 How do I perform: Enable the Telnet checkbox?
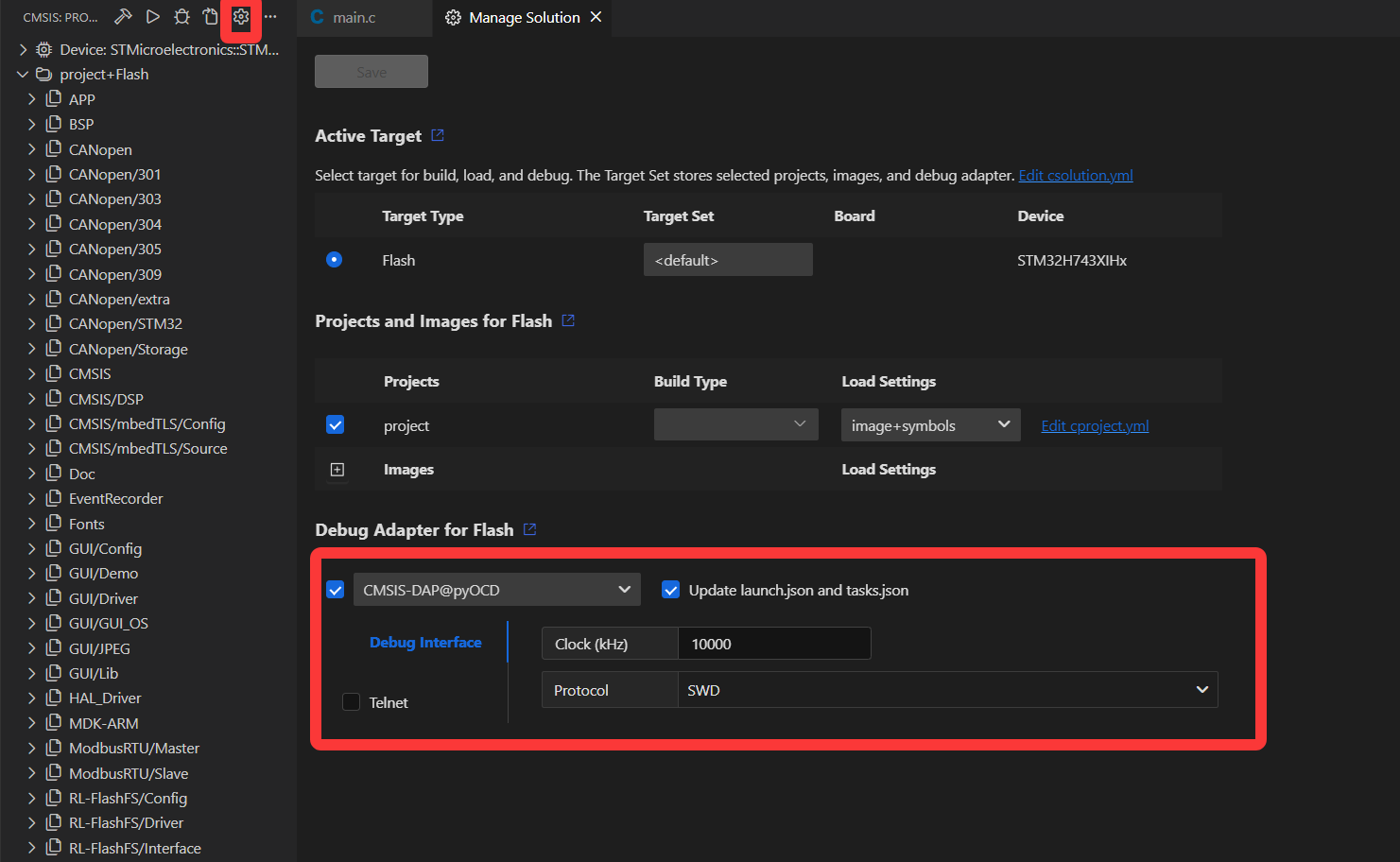pos(351,702)
